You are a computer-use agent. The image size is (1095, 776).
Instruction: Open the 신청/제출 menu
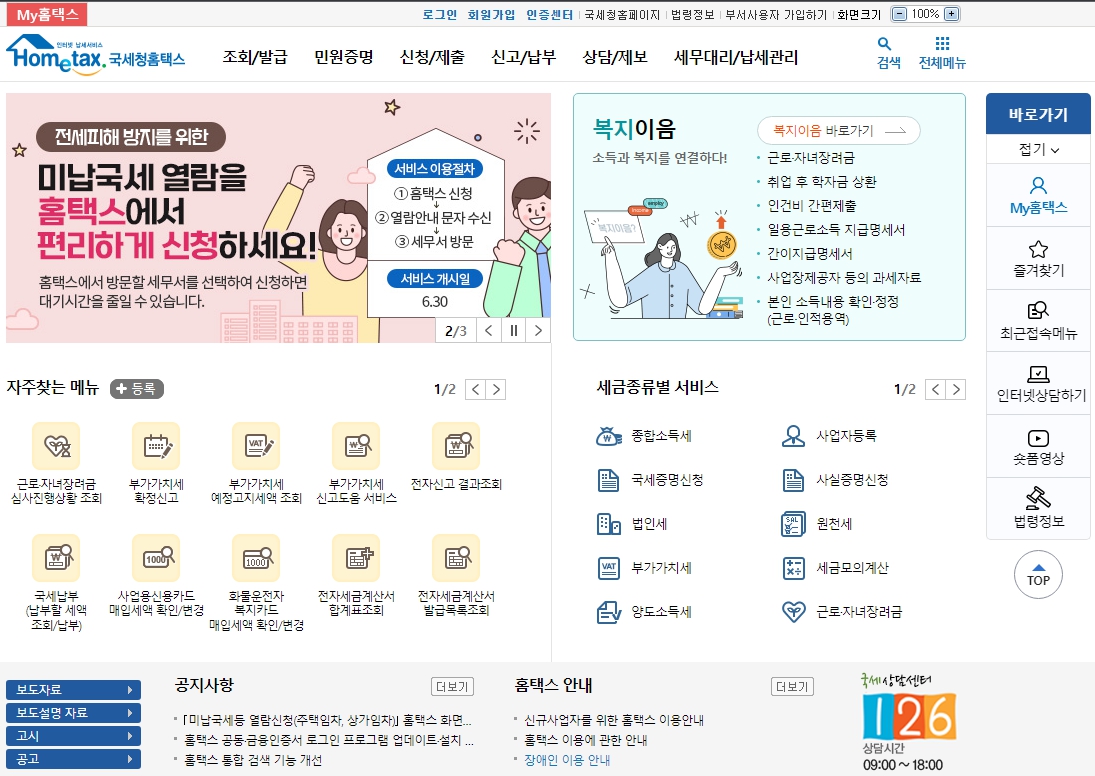(x=432, y=57)
